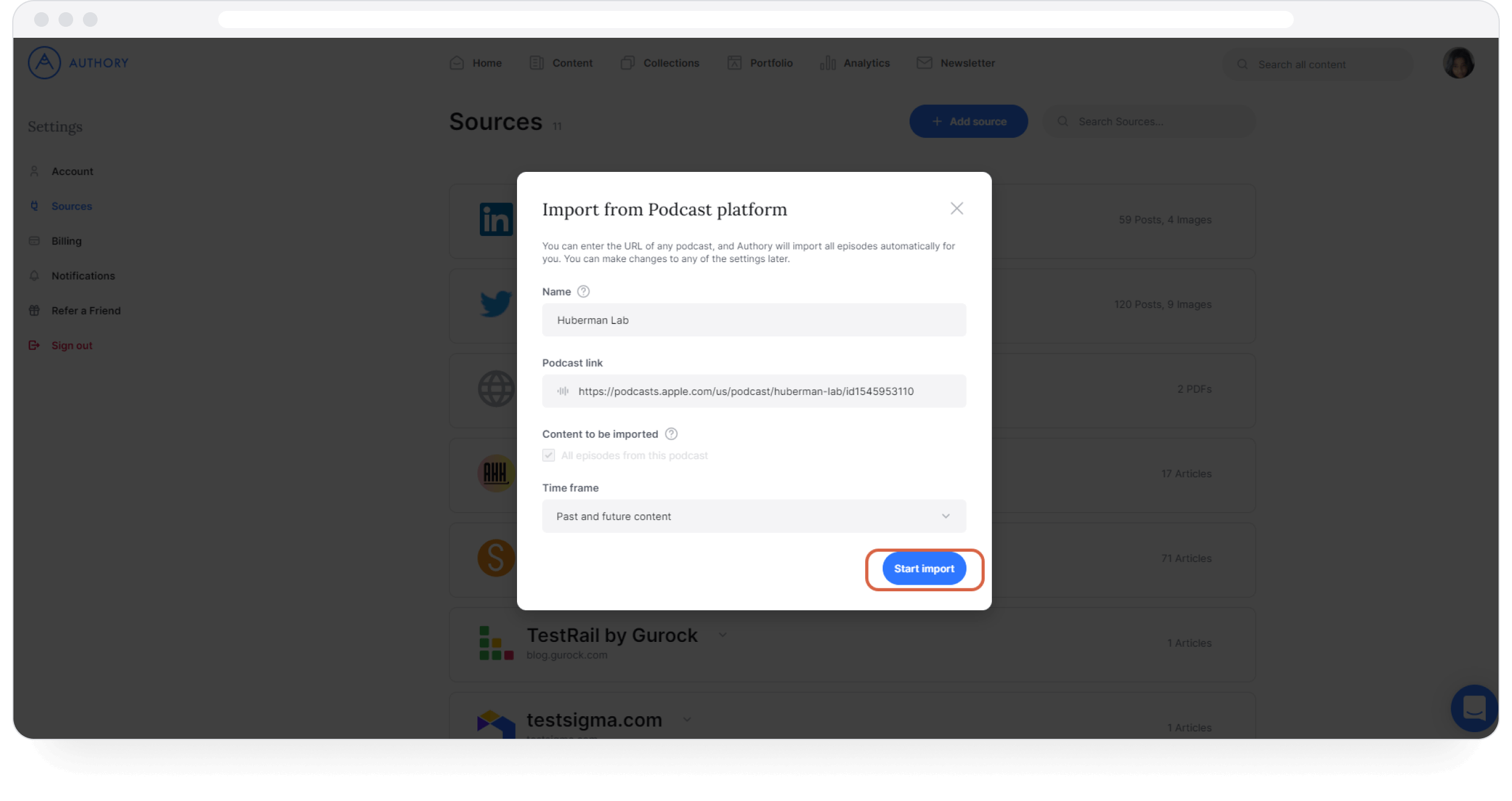
Task: Open Refer a Friend page
Action: (86, 310)
